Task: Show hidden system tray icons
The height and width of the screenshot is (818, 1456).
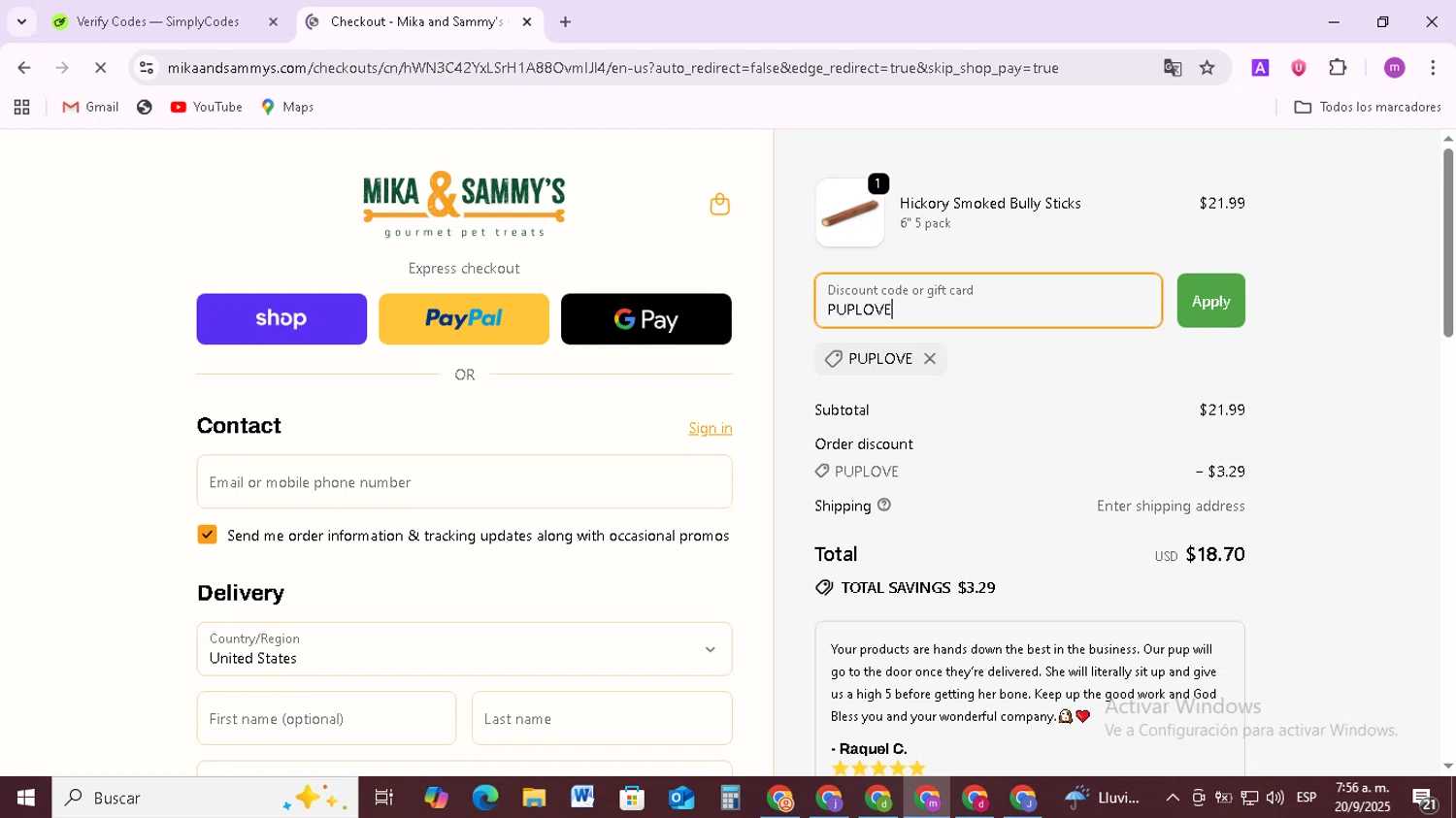Action: coord(1173,798)
